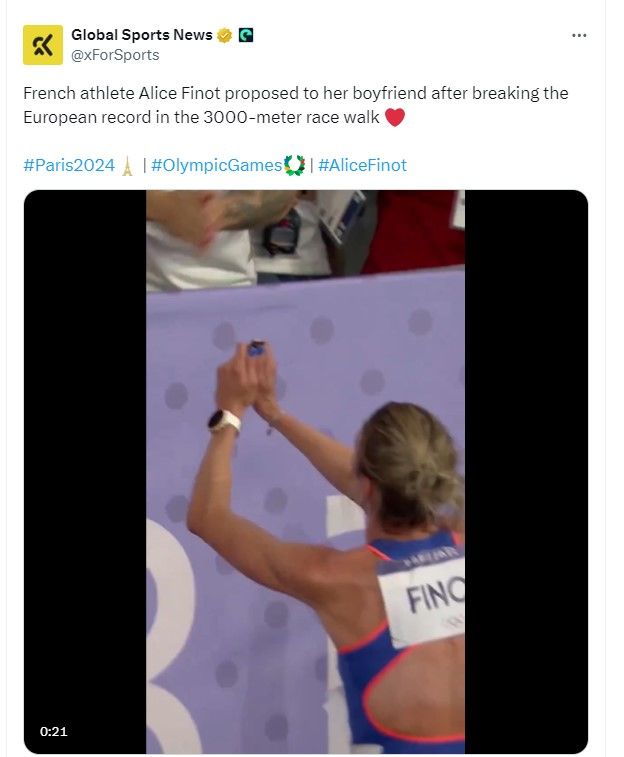Follow the #OlympicGames hashtag link

[216, 166]
